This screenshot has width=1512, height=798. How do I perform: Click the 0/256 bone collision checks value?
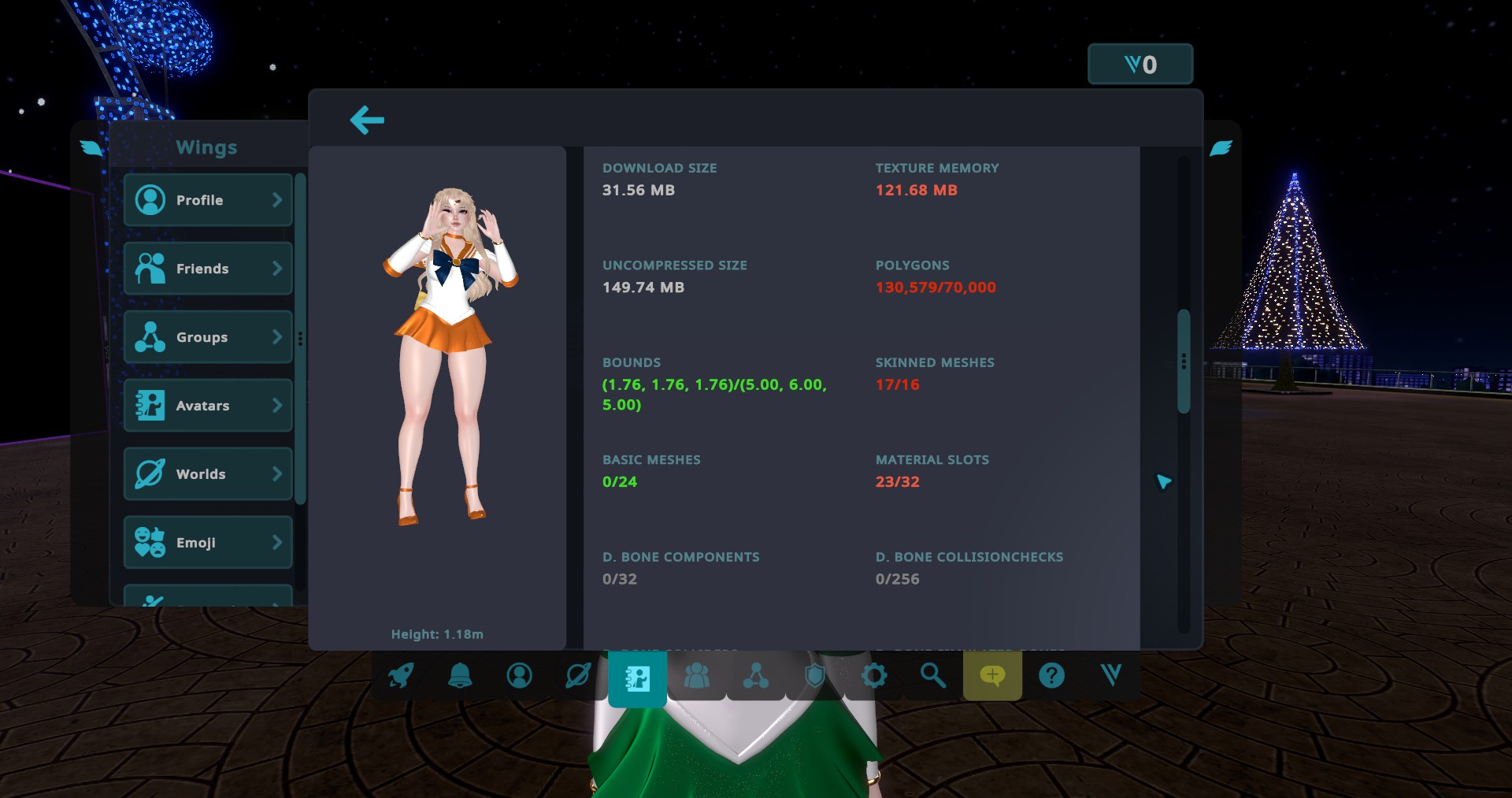point(898,579)
